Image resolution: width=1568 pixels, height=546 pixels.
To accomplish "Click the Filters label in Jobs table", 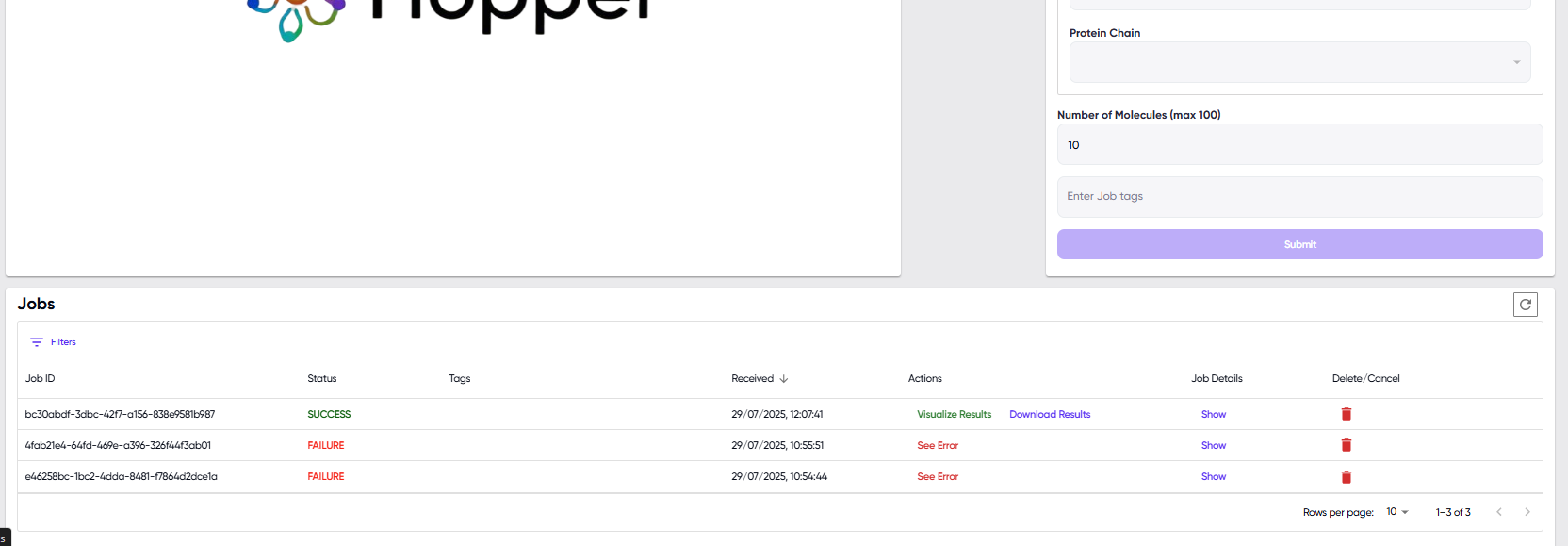I will pyautogui.click(x=63, y=342).
